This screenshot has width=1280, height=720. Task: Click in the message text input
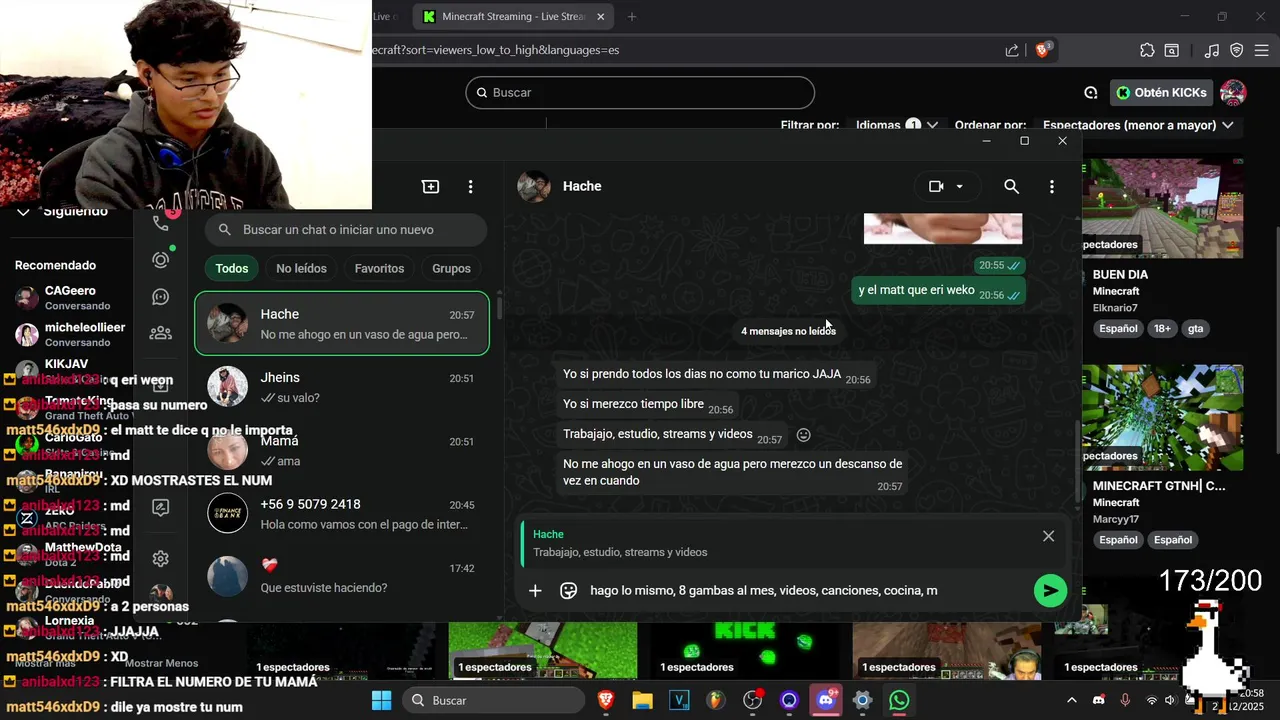805,591
